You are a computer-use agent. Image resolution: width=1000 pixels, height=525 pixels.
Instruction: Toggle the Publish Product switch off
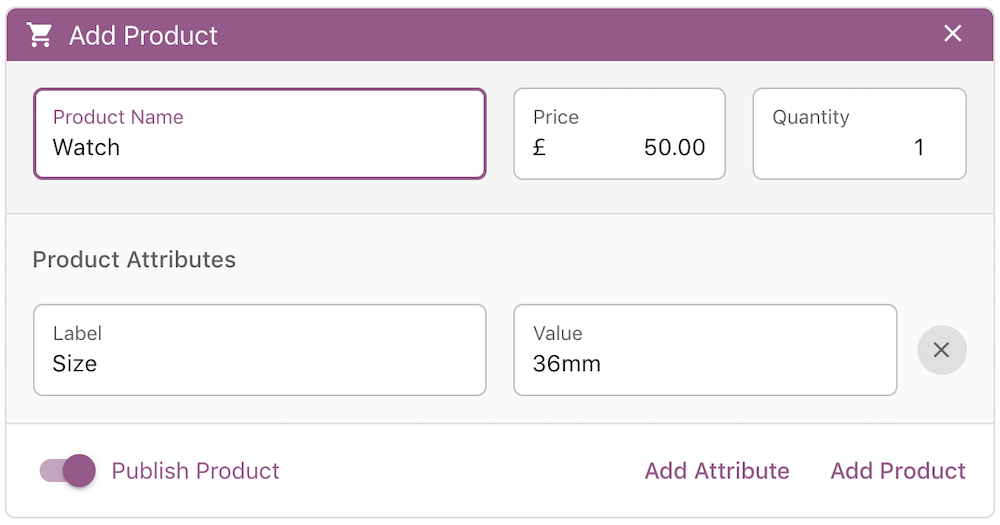68,470
